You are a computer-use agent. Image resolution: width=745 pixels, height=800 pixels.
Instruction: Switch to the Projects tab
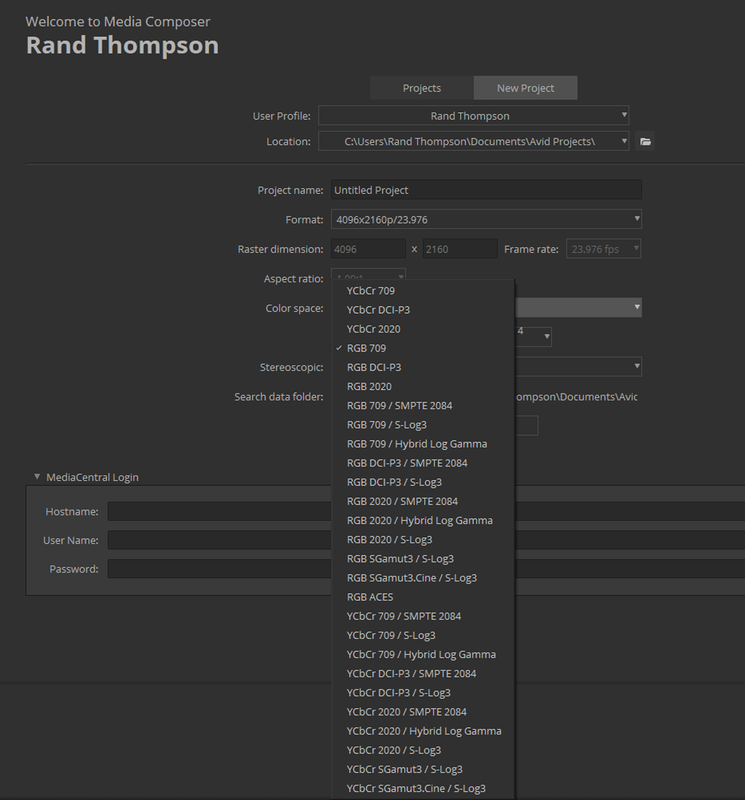(x=421, y=88)
